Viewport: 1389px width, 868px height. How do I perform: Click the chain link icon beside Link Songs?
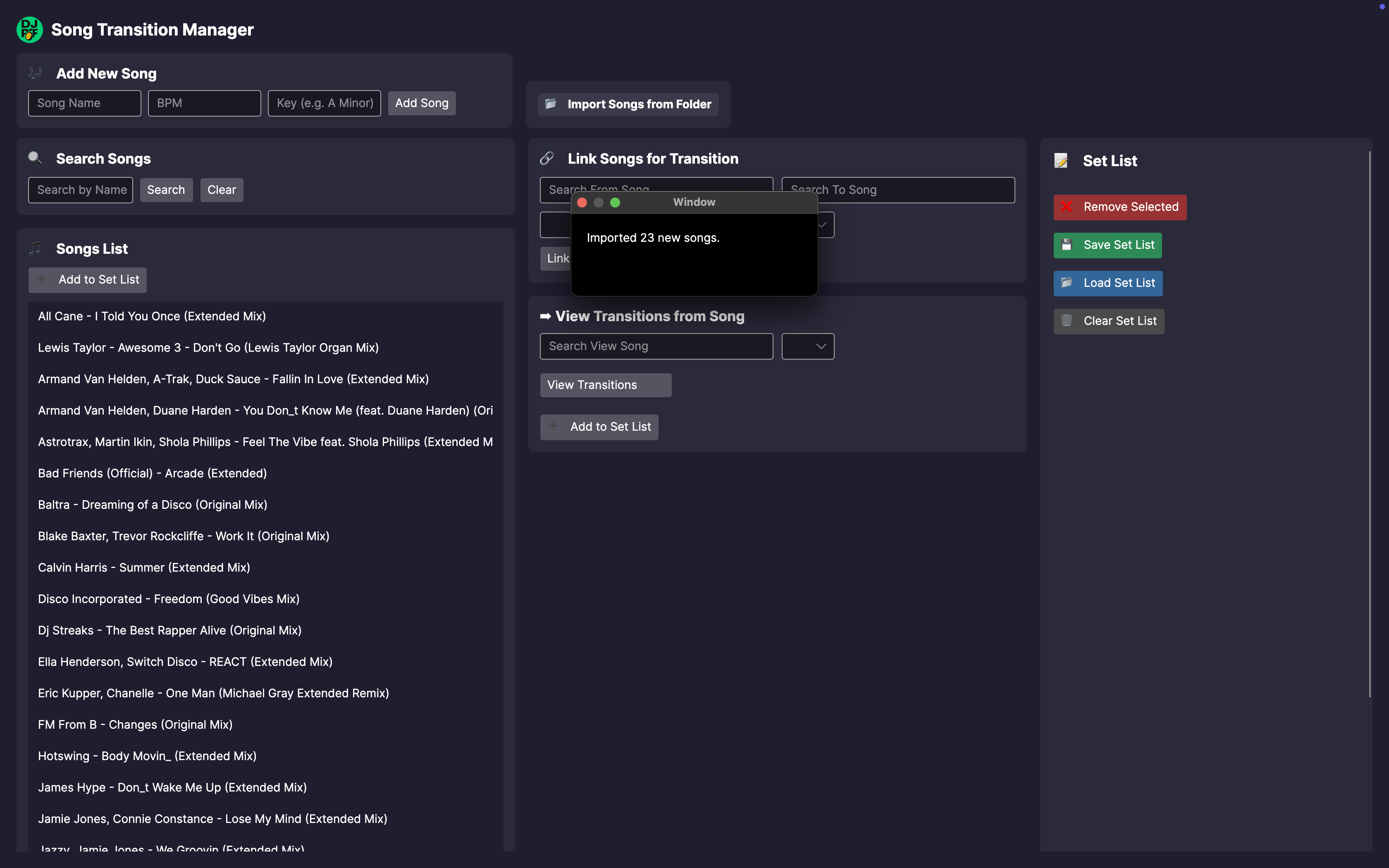[547, 158]
